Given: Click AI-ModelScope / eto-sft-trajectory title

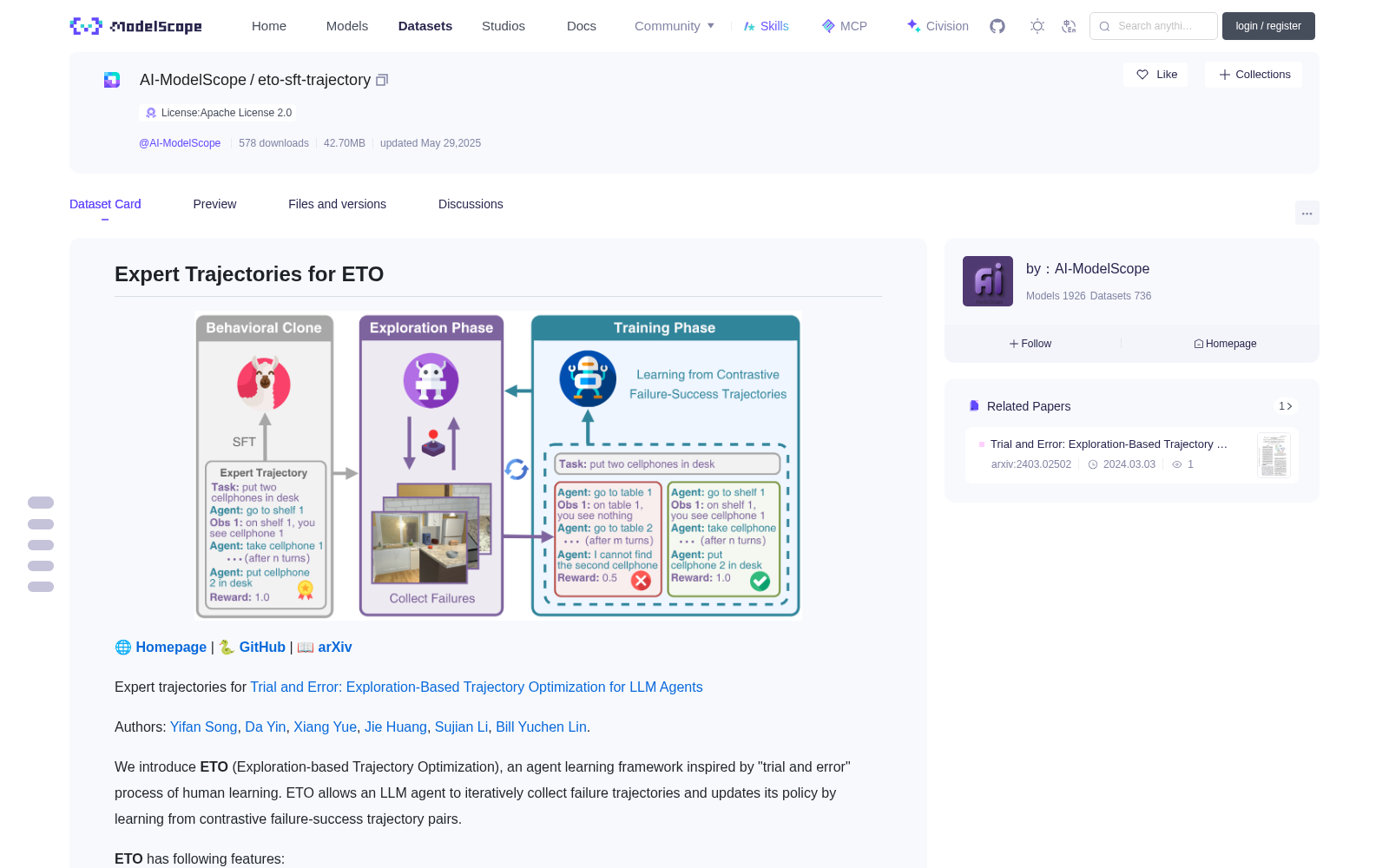Looking at the screenshot, I should pyautogui.click(x=255, y=80).
